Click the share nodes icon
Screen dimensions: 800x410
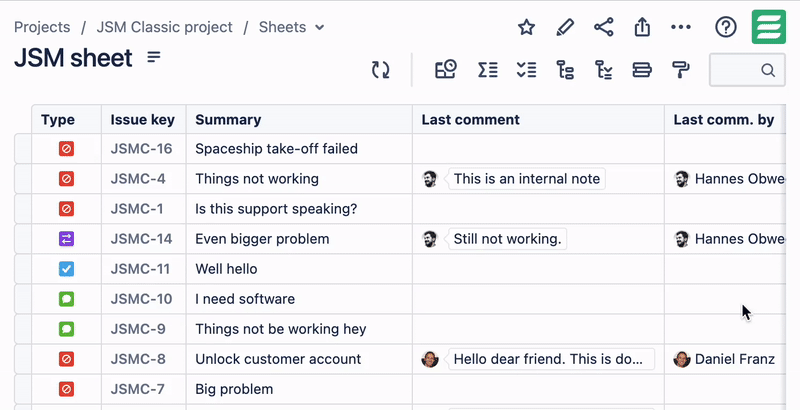(x=604, y=28)
